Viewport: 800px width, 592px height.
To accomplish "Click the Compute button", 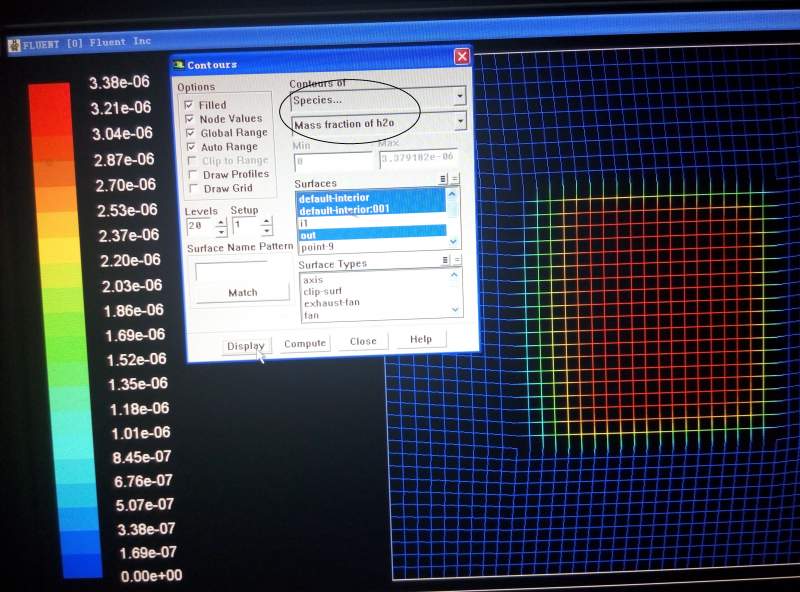I will [305, 343].
